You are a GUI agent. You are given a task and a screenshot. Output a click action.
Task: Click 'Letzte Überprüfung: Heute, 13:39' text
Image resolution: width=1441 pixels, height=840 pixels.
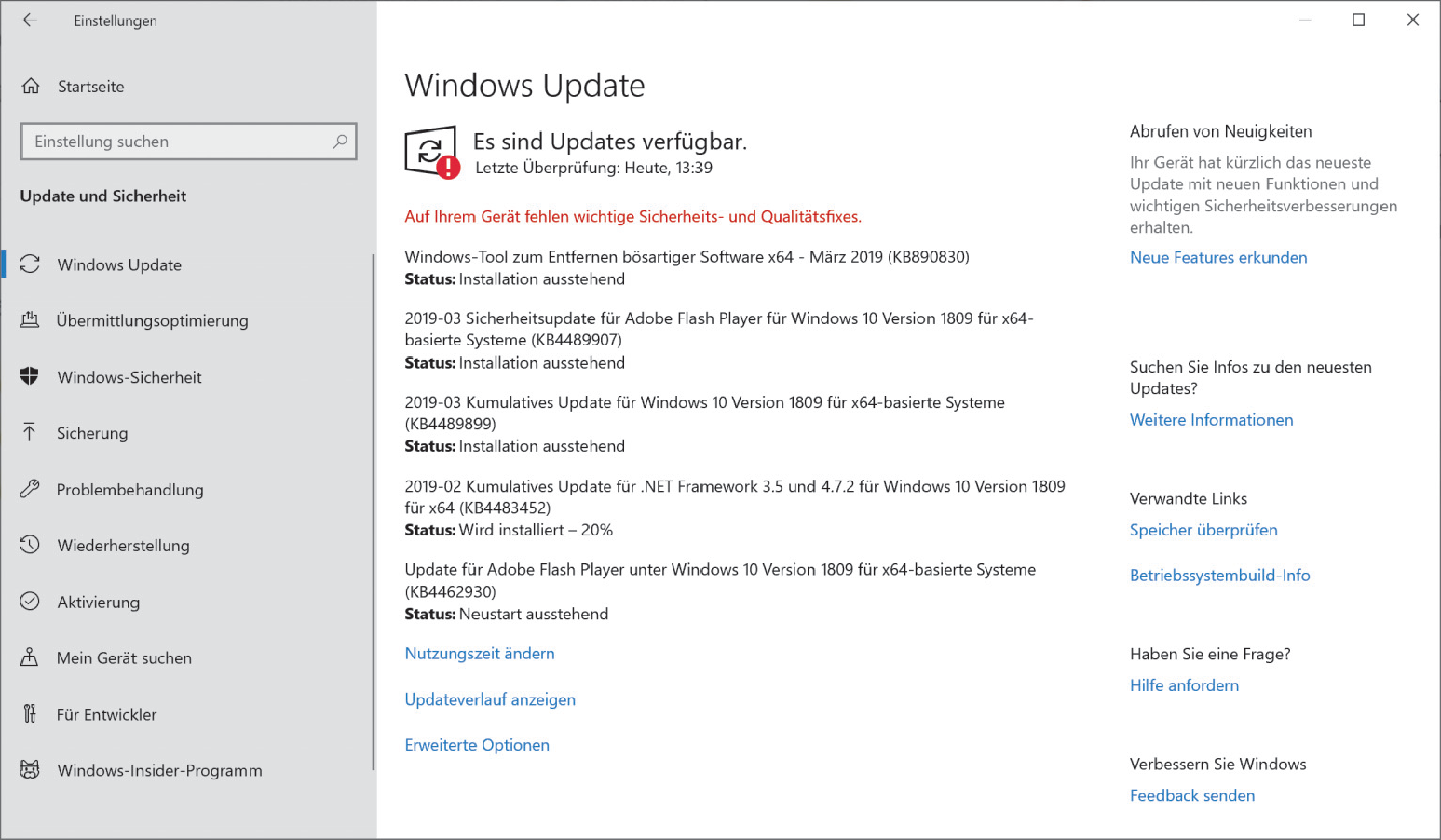(593, 169)
